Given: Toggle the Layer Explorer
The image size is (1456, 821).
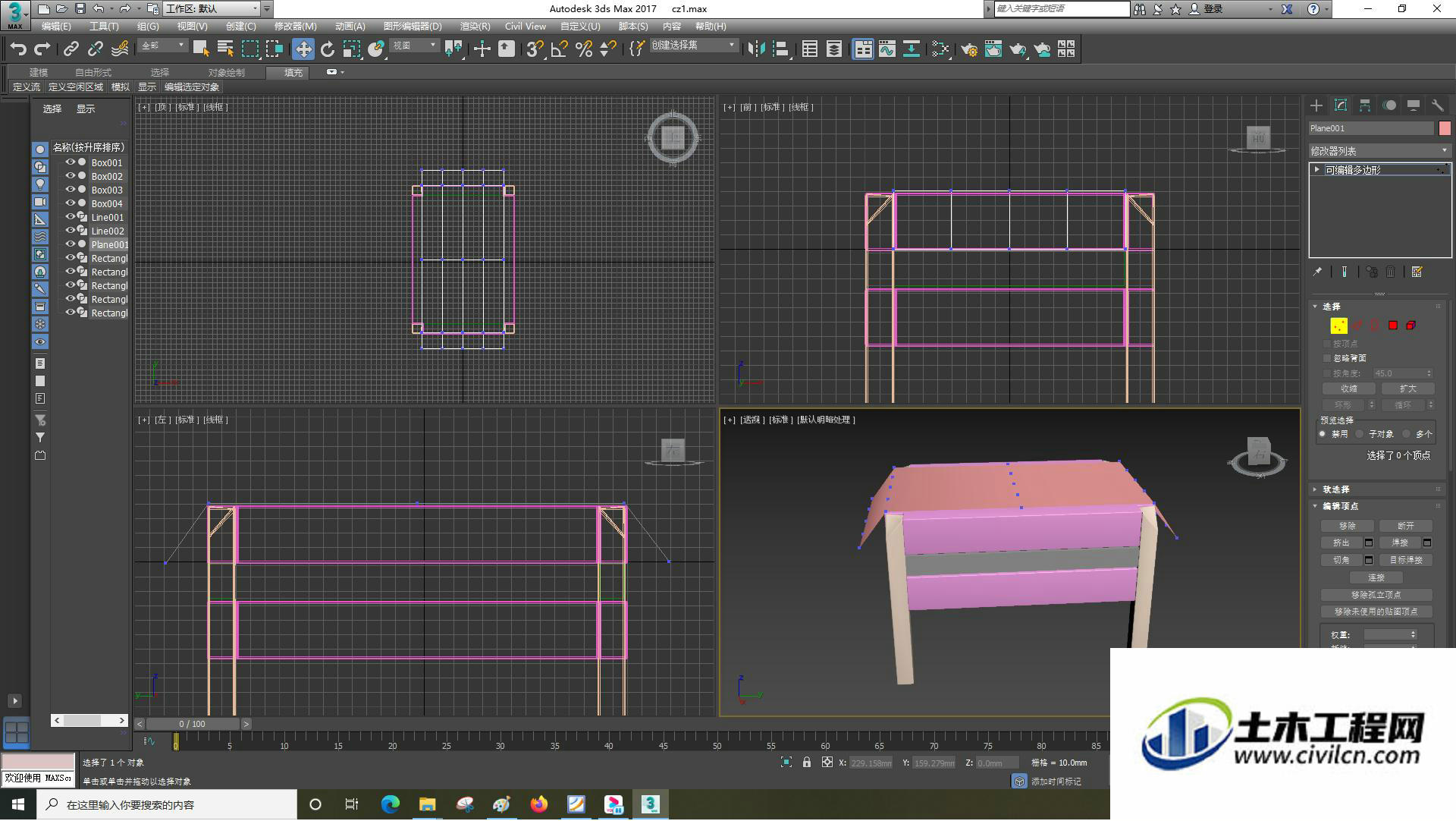Looking at the screenshot, I should pyautogui.click(x=834, y=49).
